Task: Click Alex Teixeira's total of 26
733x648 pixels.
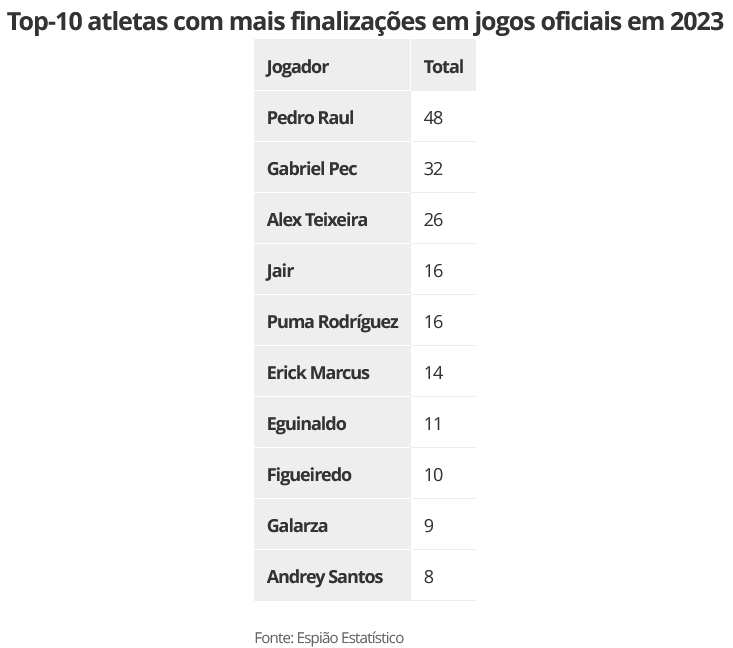Action: (x=433, y=220)
